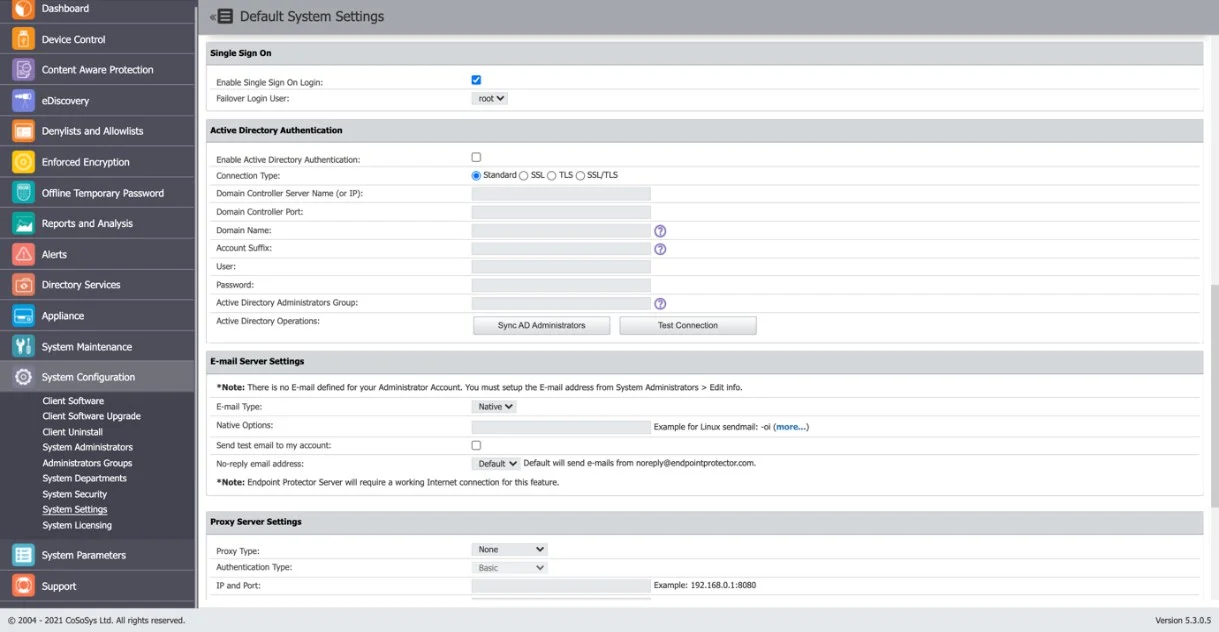The height and width of the screenshot is (632, 1219).
Task: Open System Security item
Action: (x=74, y=494)
